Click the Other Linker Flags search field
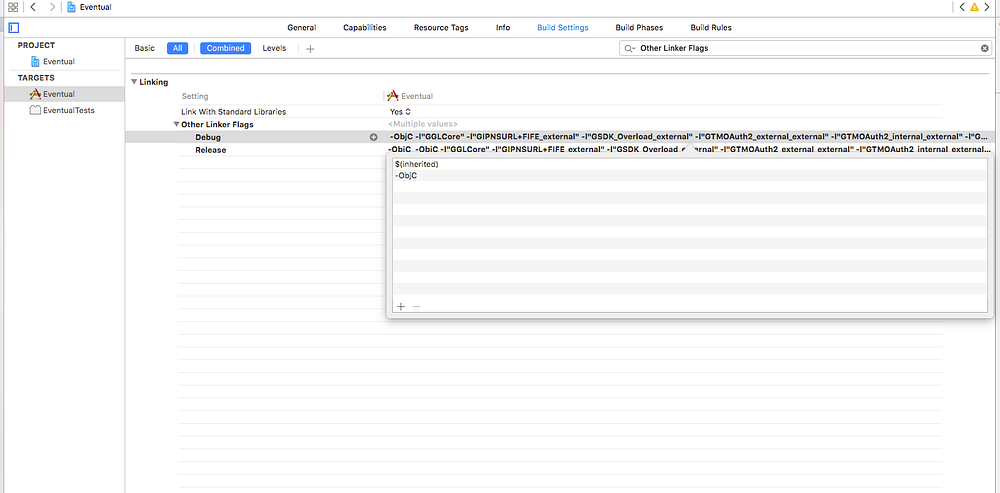 pos(806,48)
